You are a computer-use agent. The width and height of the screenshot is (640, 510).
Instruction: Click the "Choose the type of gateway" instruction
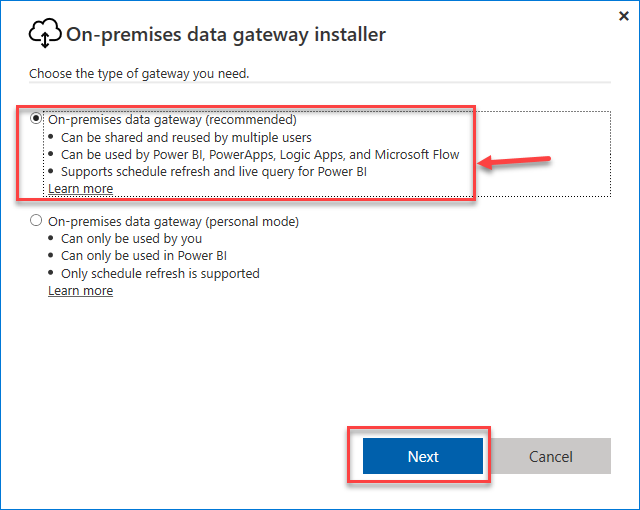(x=139, y=73)
